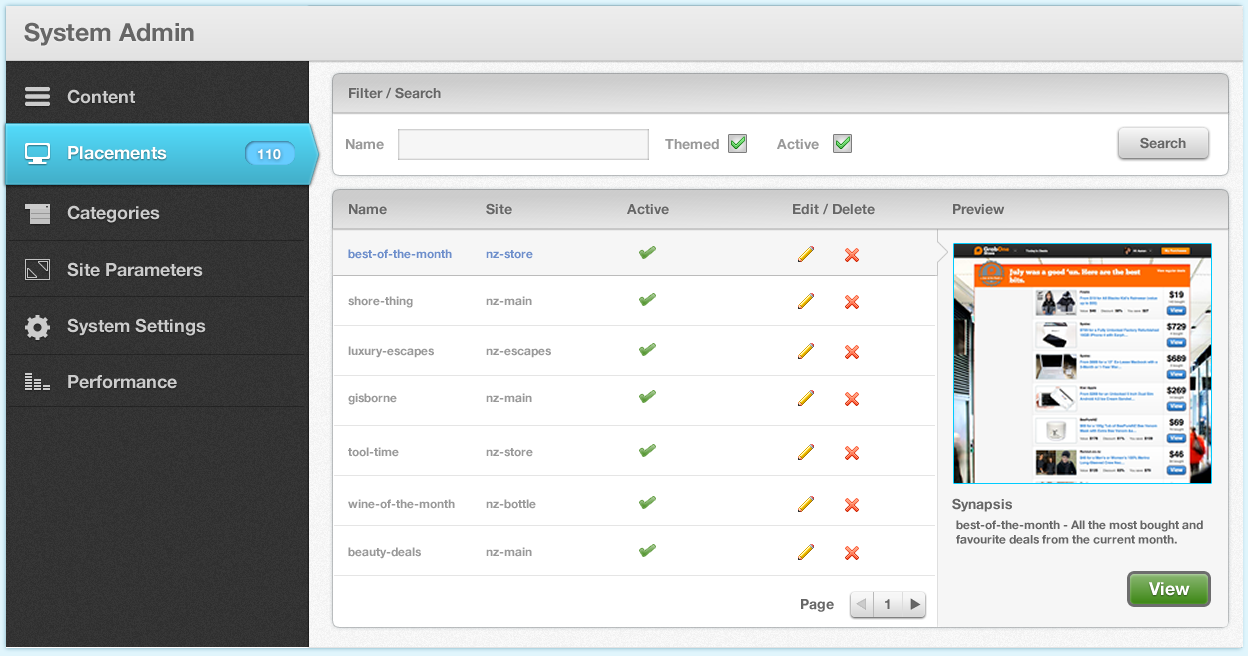Click active checkmark for shore-thing
1248x656 pixels.
point(647,300)
